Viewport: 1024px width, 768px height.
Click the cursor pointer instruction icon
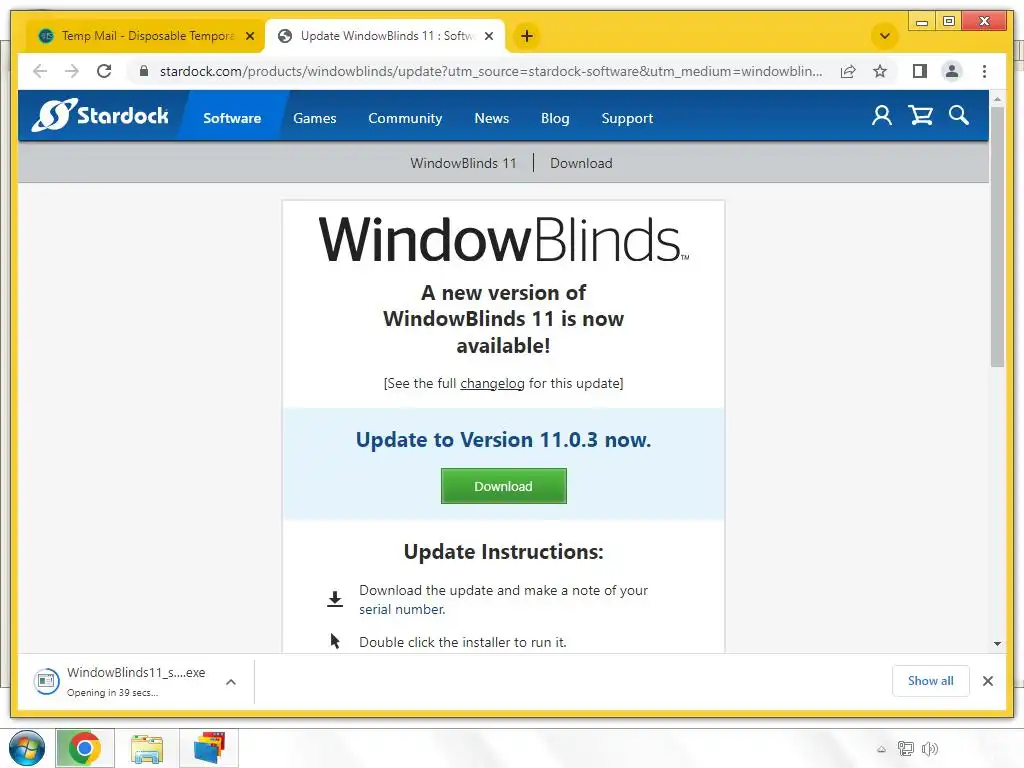pyautogui.click(x=335, y=641)
